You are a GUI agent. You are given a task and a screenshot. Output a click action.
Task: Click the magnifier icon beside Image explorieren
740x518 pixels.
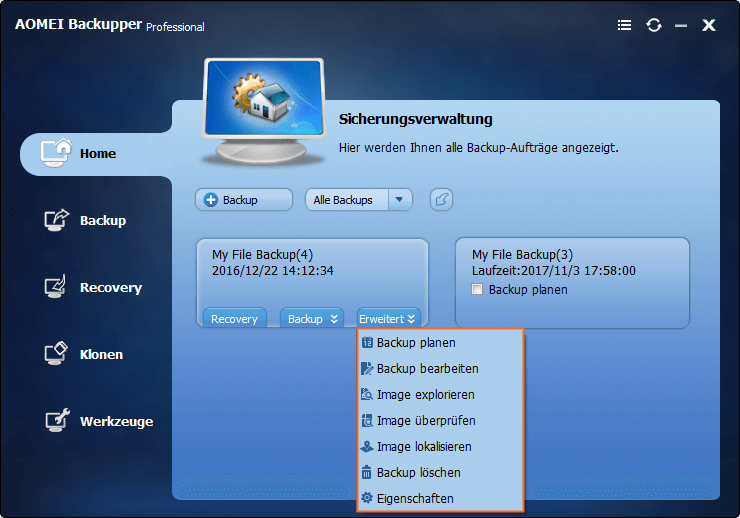[367, 394]
